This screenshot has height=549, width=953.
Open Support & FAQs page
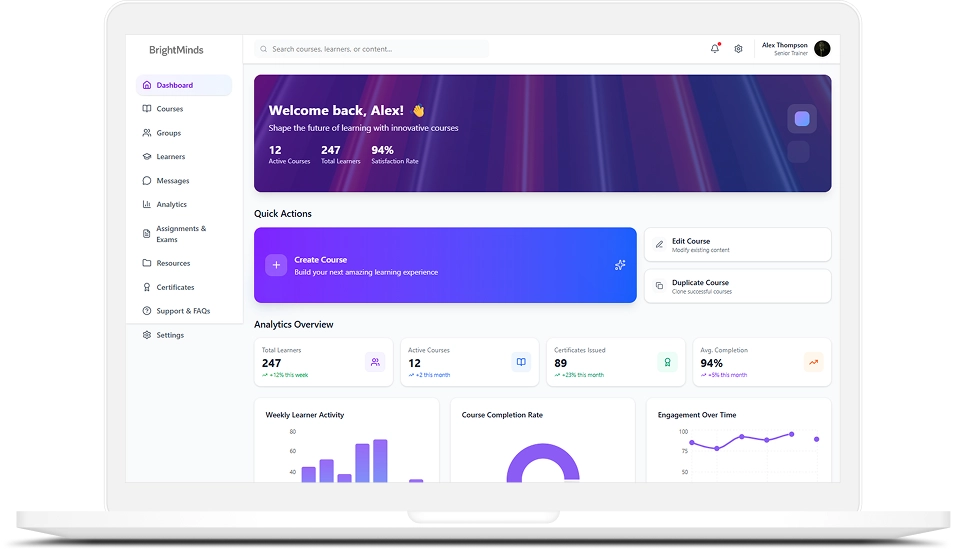183,311
